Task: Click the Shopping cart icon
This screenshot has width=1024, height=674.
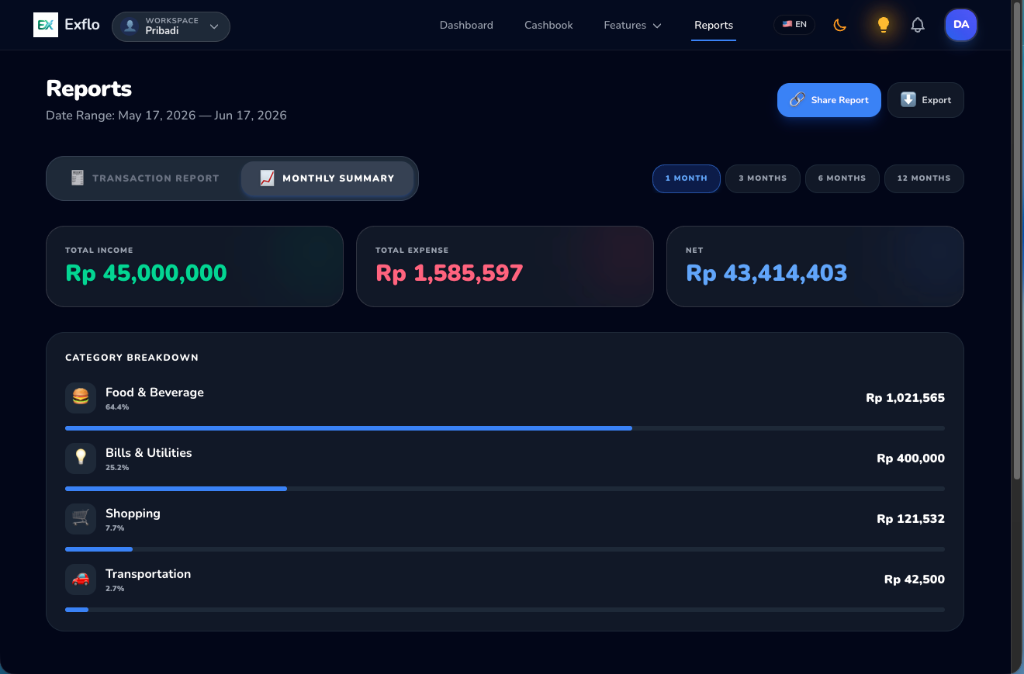Action: pyautogui.click(x=80, y=519)
